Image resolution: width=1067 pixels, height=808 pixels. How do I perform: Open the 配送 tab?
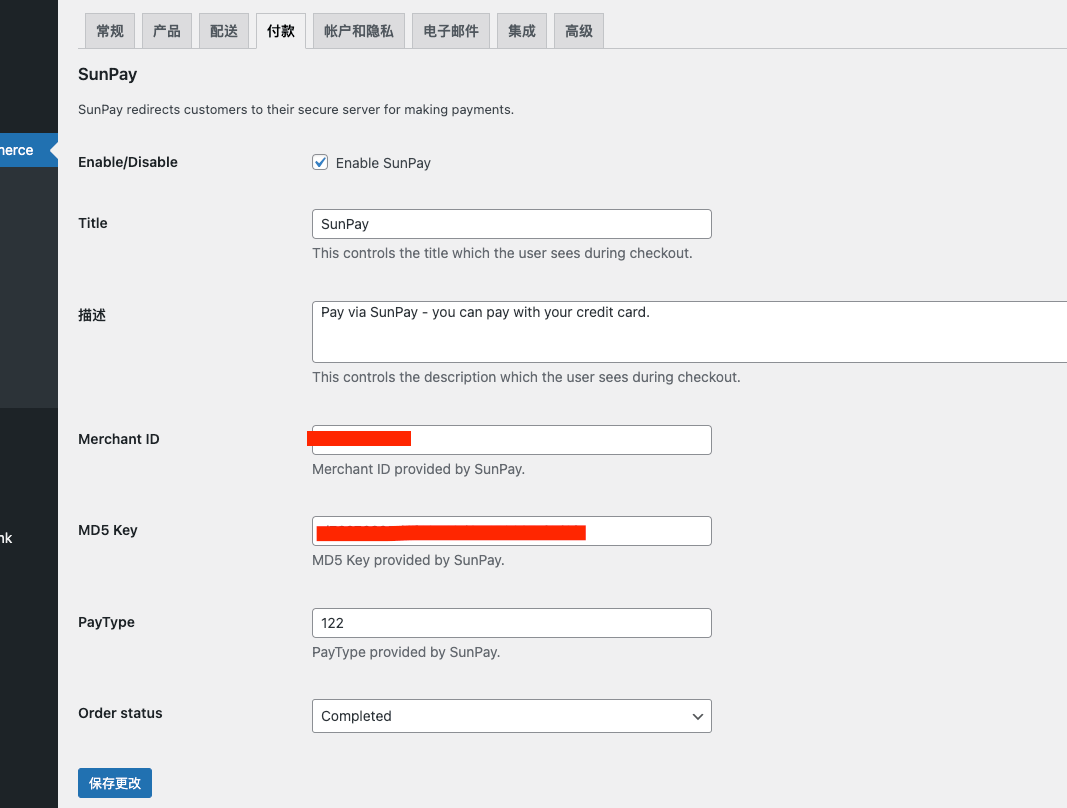224,31
